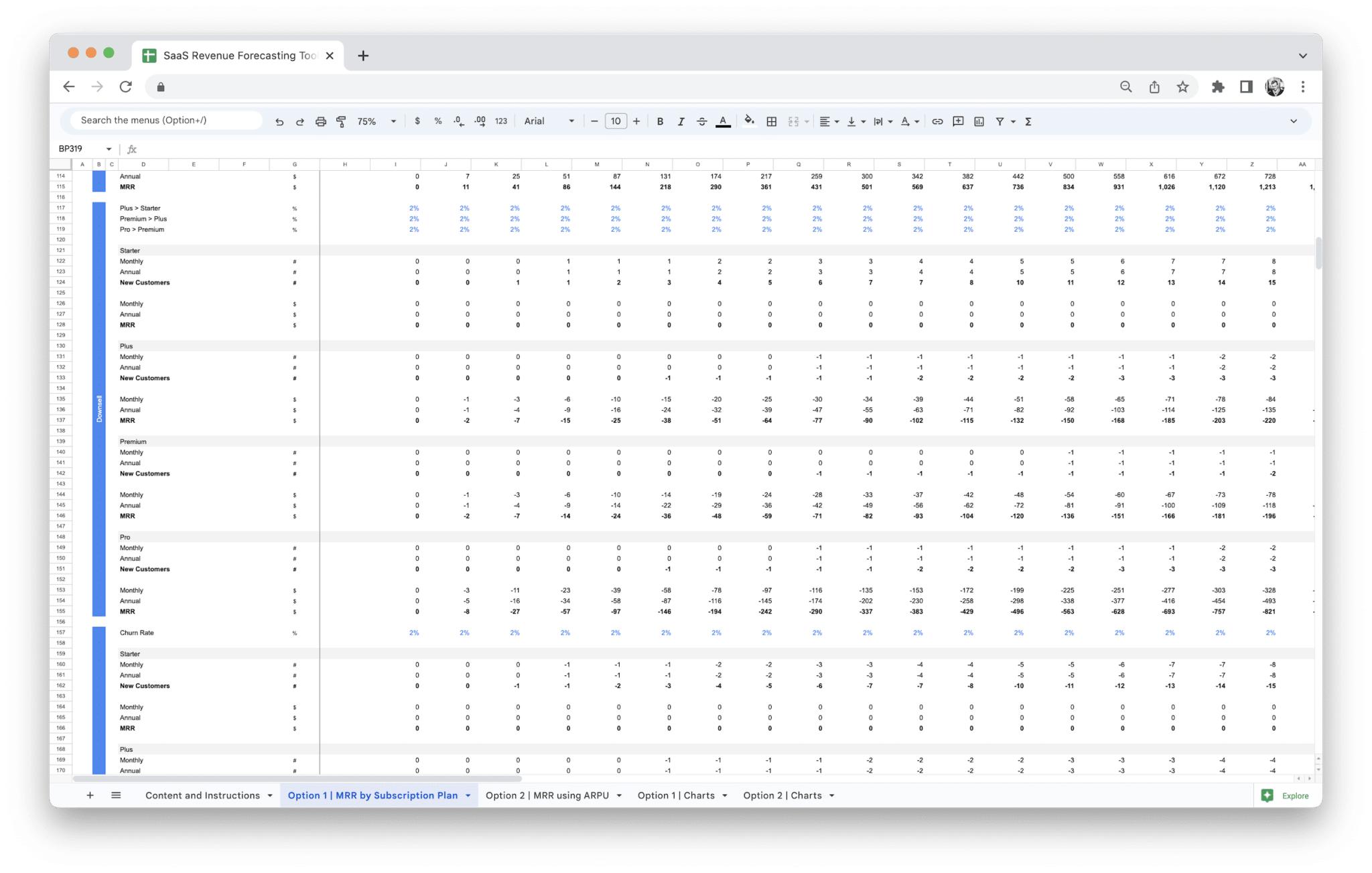Apply a function with the sigma icon
Image resolution: width=1372 pixels, height=873 pixels.
coord(1027,121)
